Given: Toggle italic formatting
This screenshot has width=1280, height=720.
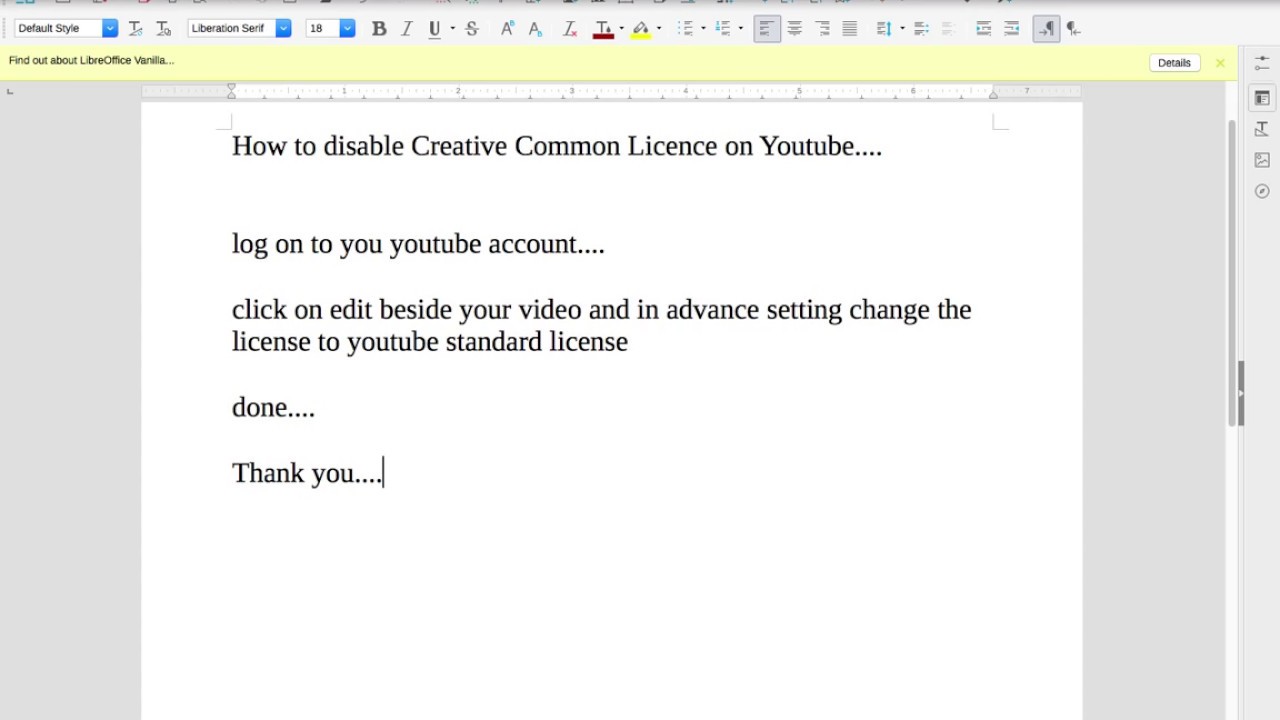Looking at the screenshot, I should click(x=407, y=29).
